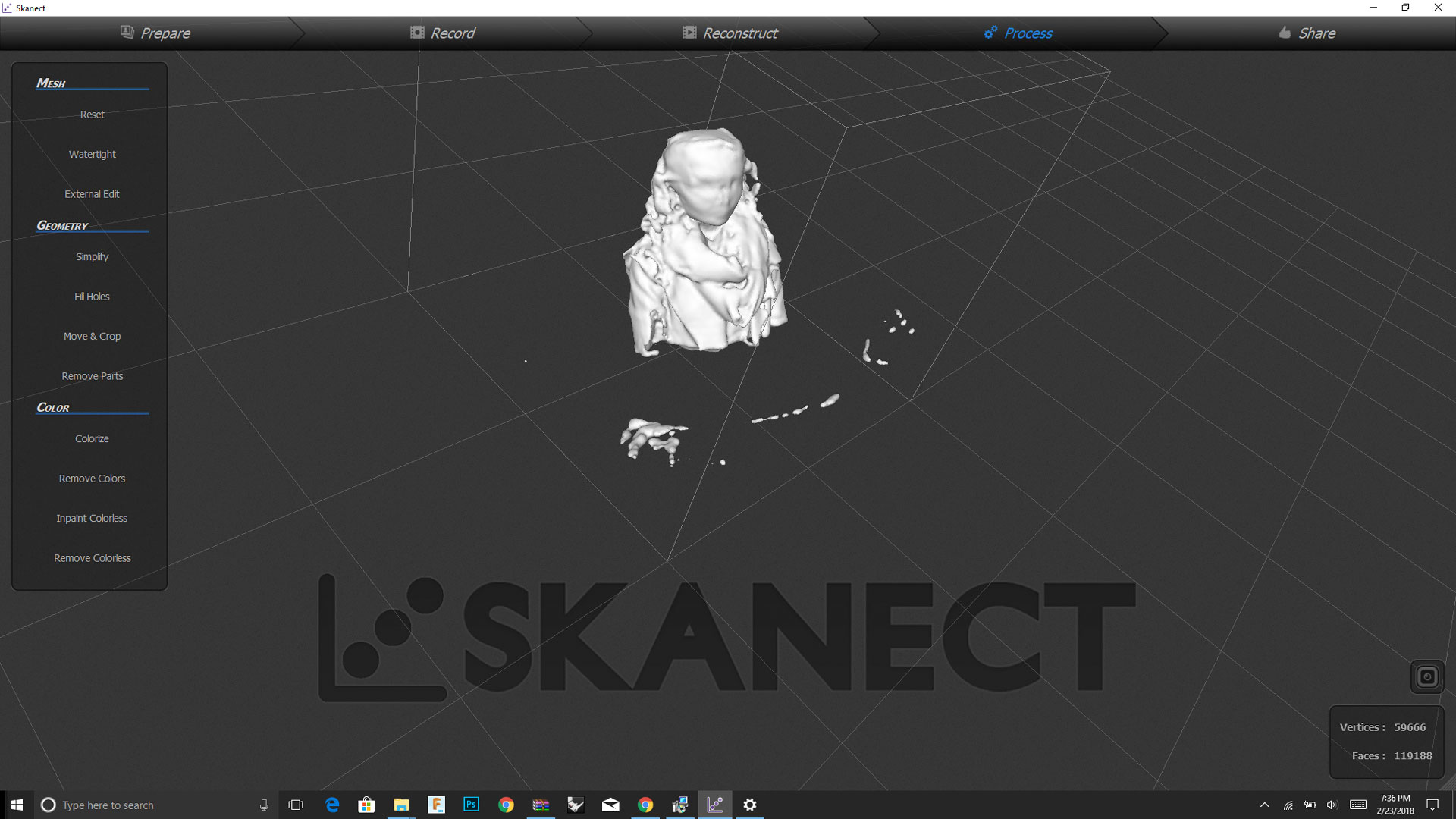The height and width of the screenshot is (819, 1456).
Task: Click the Windows Settings gear in taskbar
Action: pos(750,805)
